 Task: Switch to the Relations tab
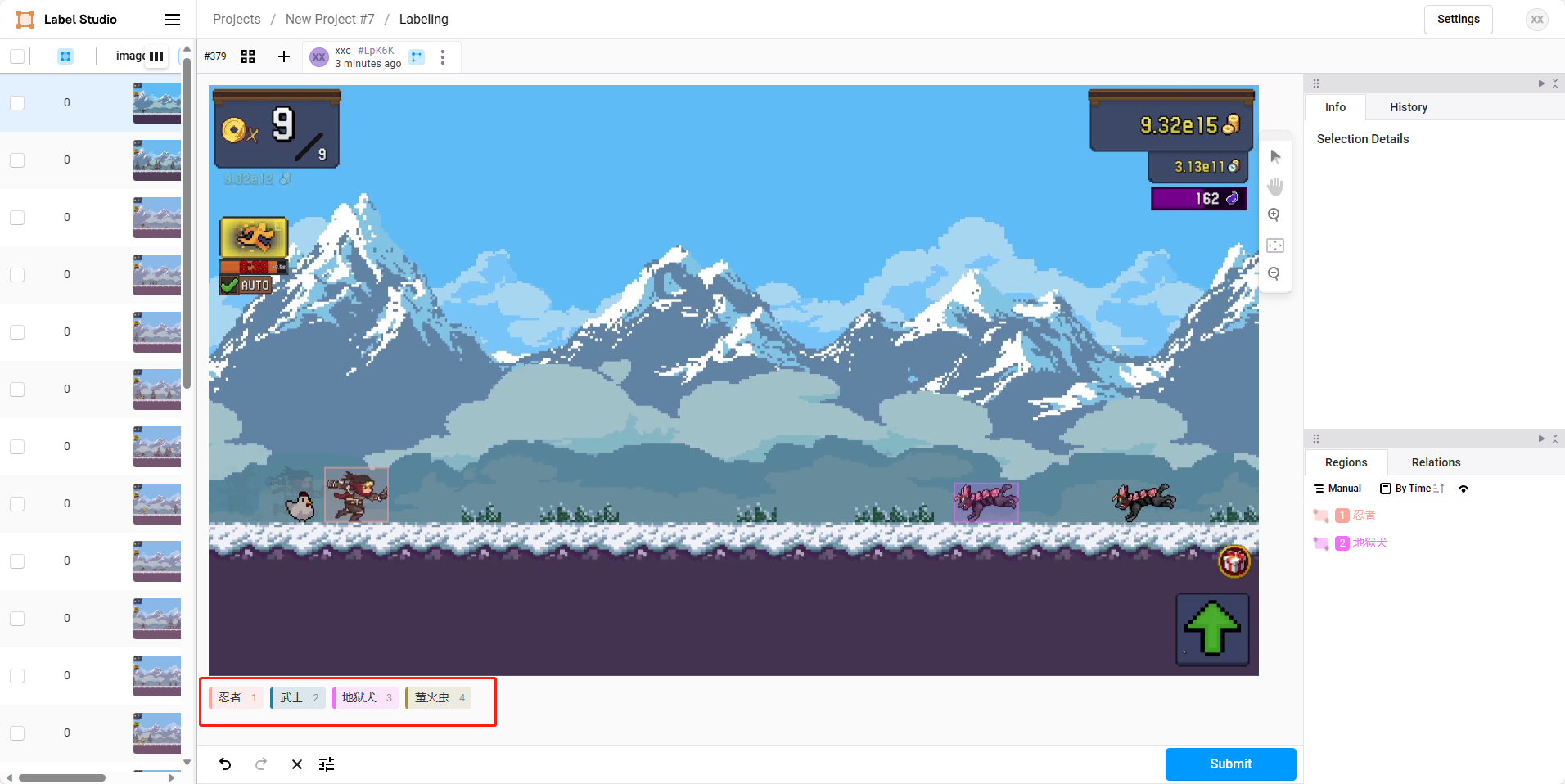tap(1436, 462)
